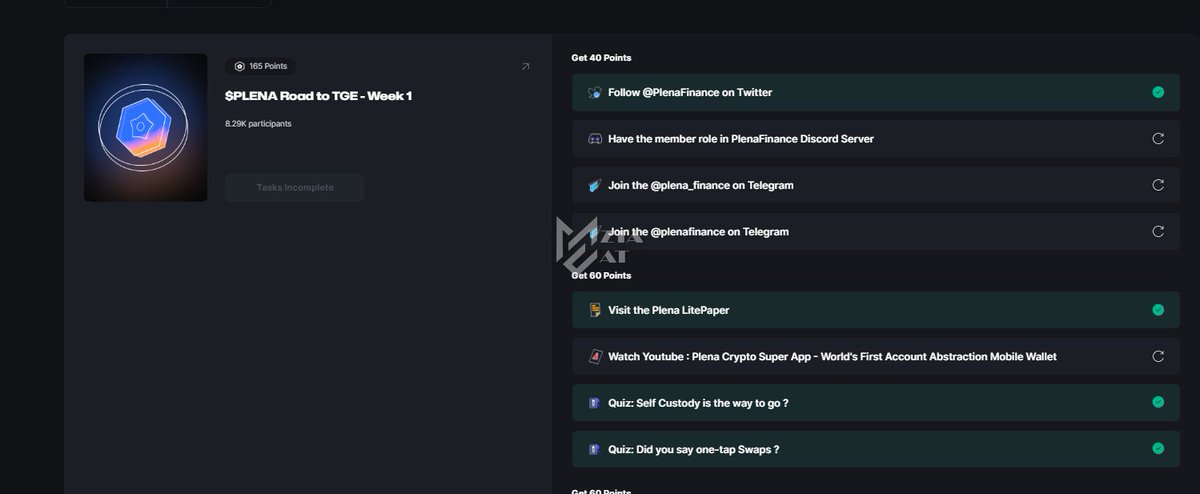Click the $PLENA campaign thumbnail image
Viewport: 1200px width, 494px height.
(146, 128)
